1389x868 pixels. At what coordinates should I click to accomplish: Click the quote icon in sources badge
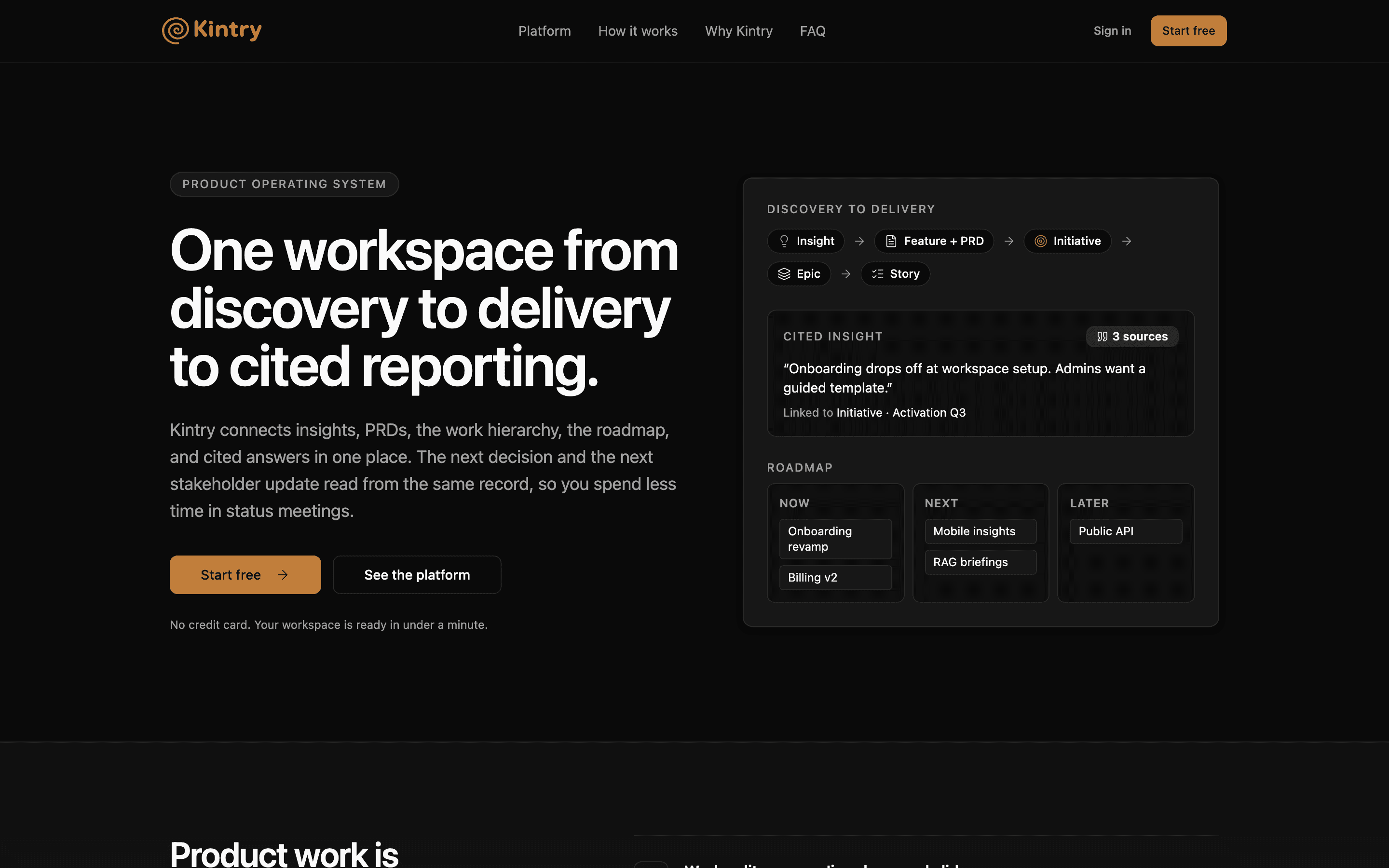1102,337
